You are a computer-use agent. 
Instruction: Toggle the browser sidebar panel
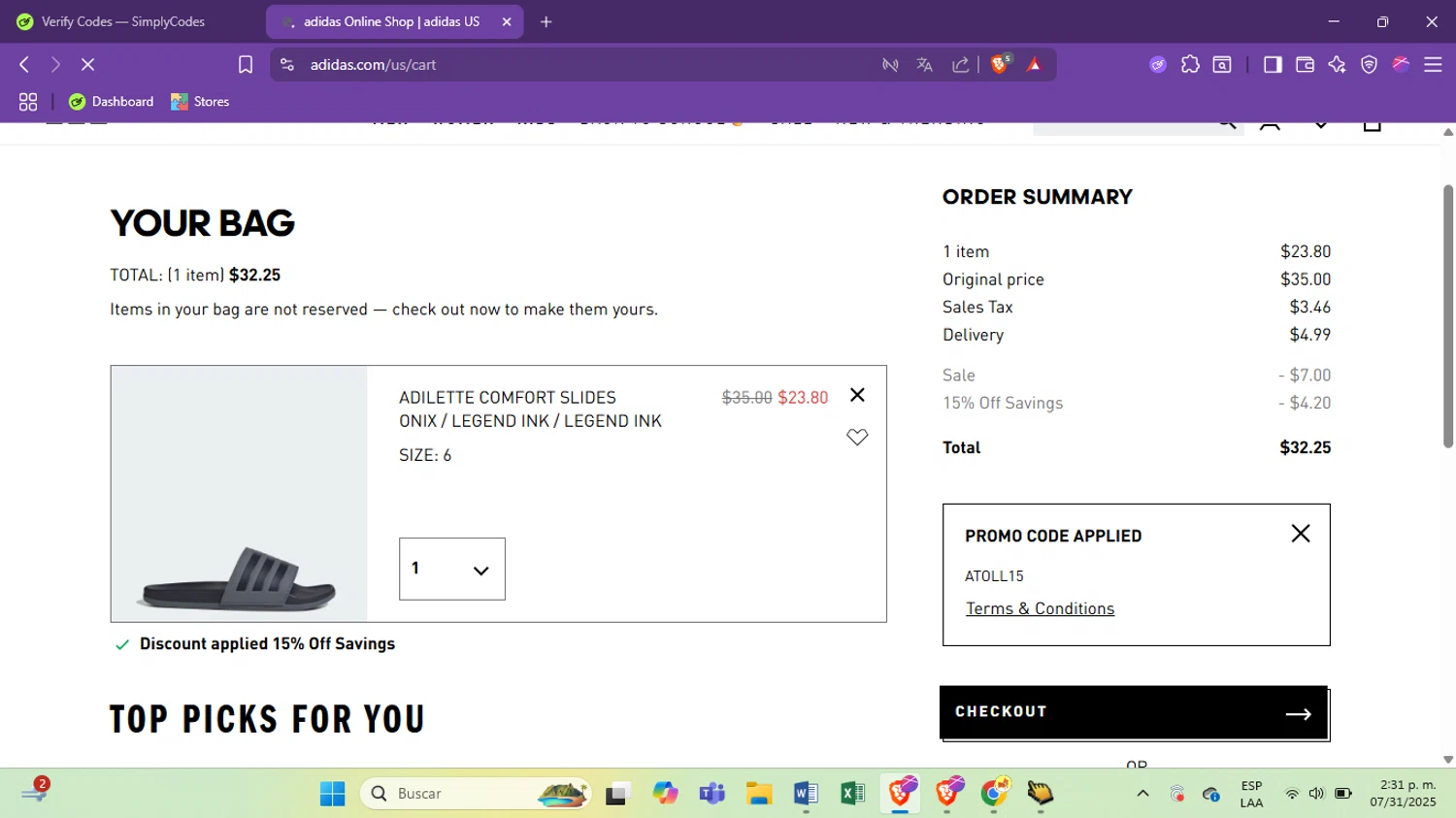click(x=1273, y=65)
